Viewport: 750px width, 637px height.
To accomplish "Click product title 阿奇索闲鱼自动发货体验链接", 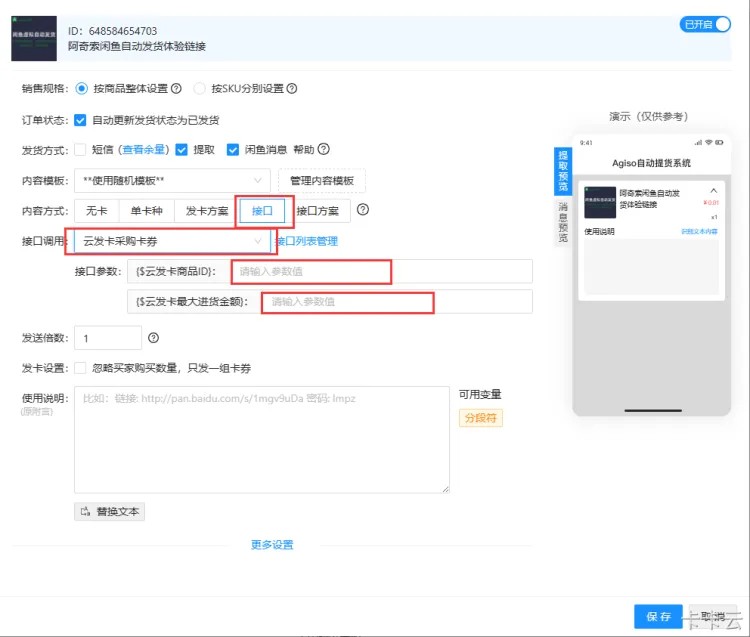I will [137, 46].
